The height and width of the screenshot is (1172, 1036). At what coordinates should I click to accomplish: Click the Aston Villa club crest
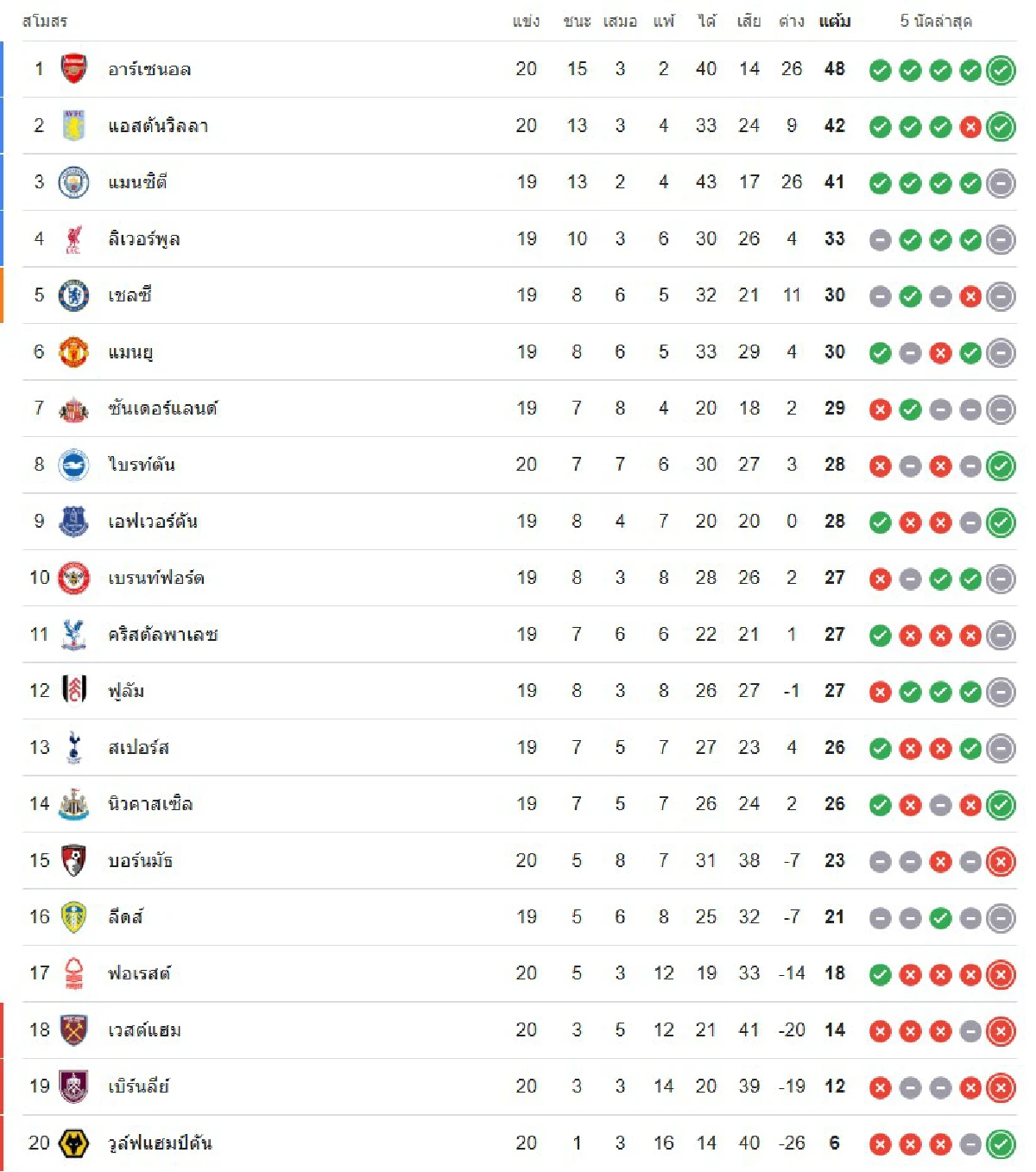click(x=73, y=126)
